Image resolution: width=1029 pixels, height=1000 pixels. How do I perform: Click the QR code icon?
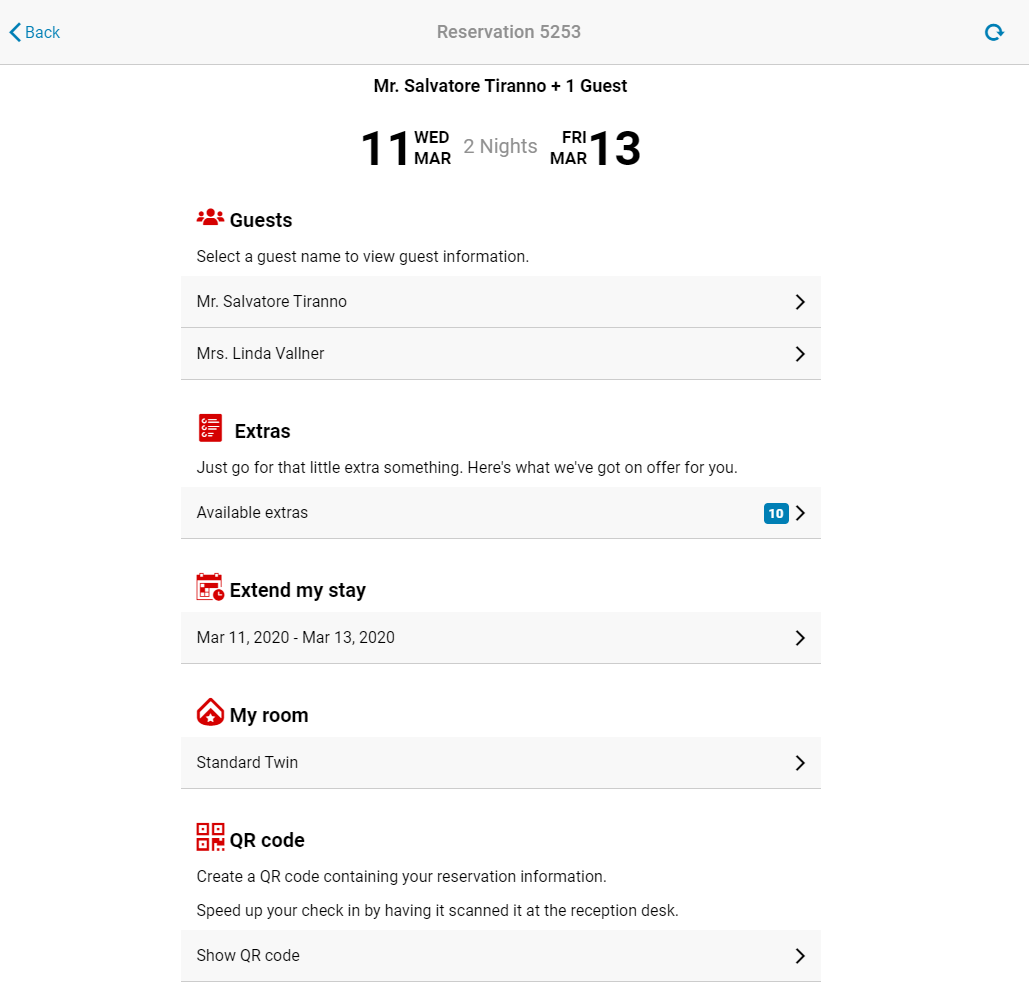[x=210, y=837]
